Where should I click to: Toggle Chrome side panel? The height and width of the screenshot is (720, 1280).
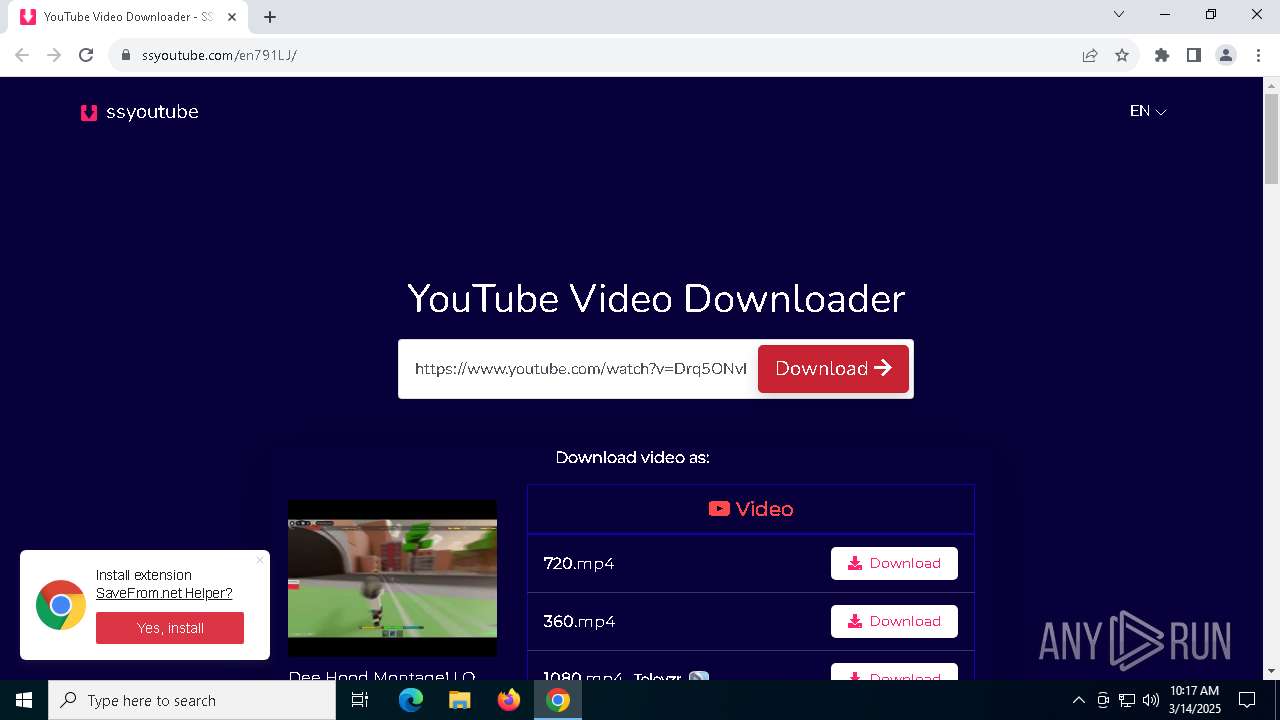click(1194, 55)
